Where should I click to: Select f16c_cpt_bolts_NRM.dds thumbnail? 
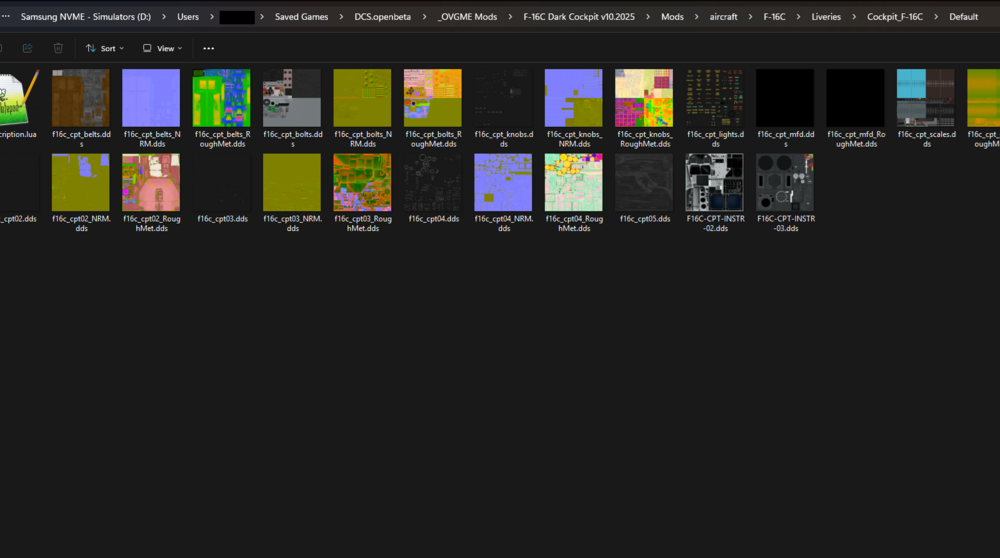click(362, 98)
